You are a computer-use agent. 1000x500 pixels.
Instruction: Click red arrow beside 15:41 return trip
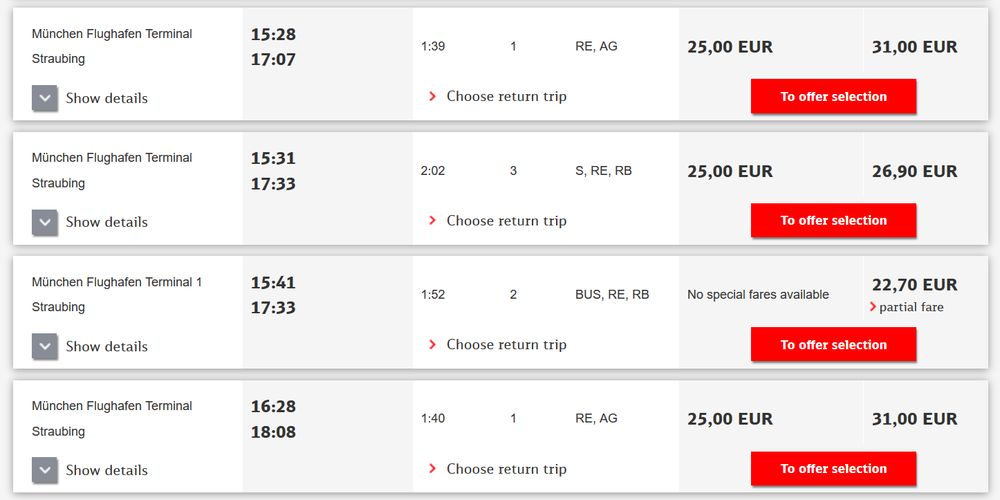432,344
